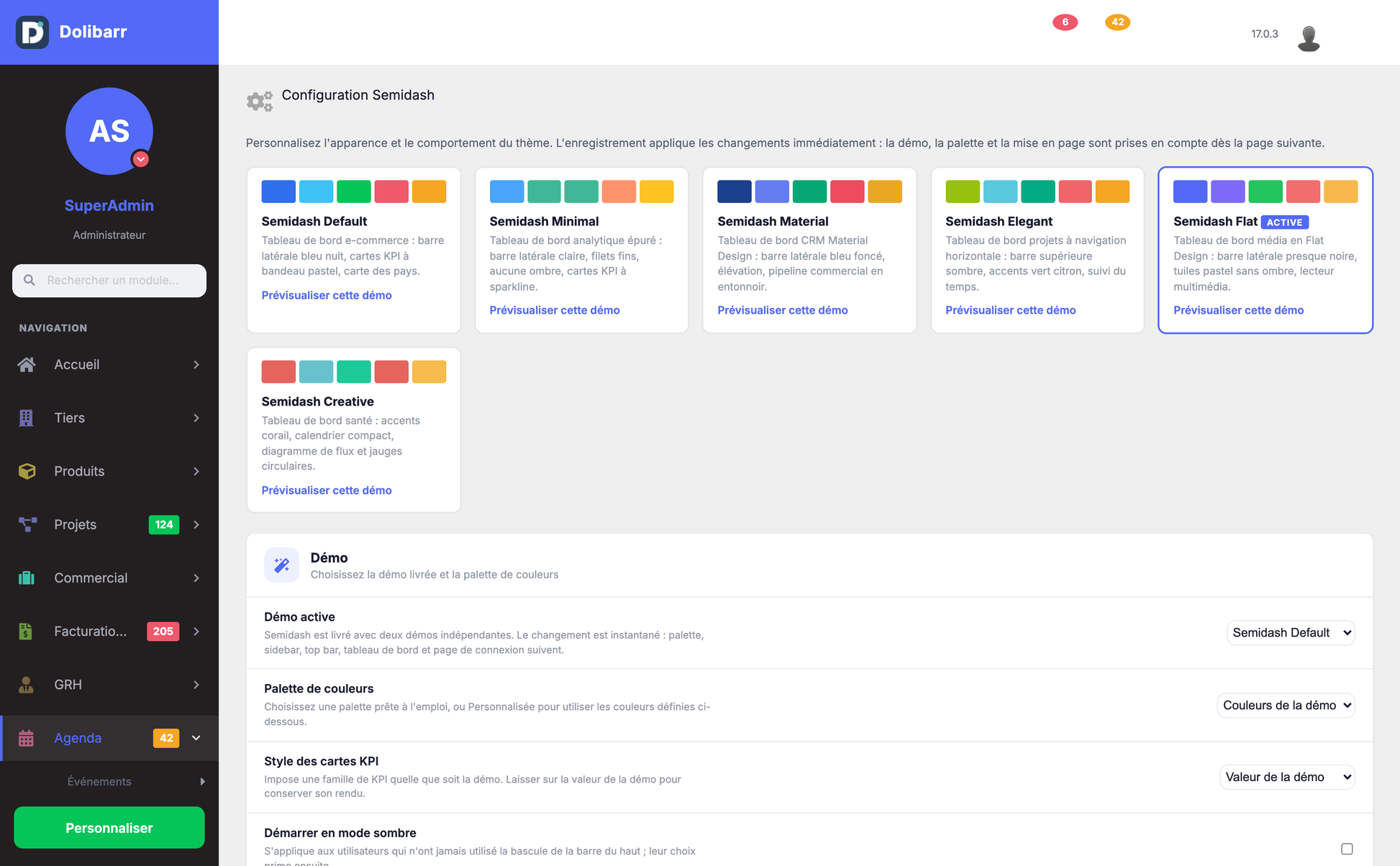Expand the Commercial chevron
Viewport: 1400px width, 866px height.
point(196,578)
